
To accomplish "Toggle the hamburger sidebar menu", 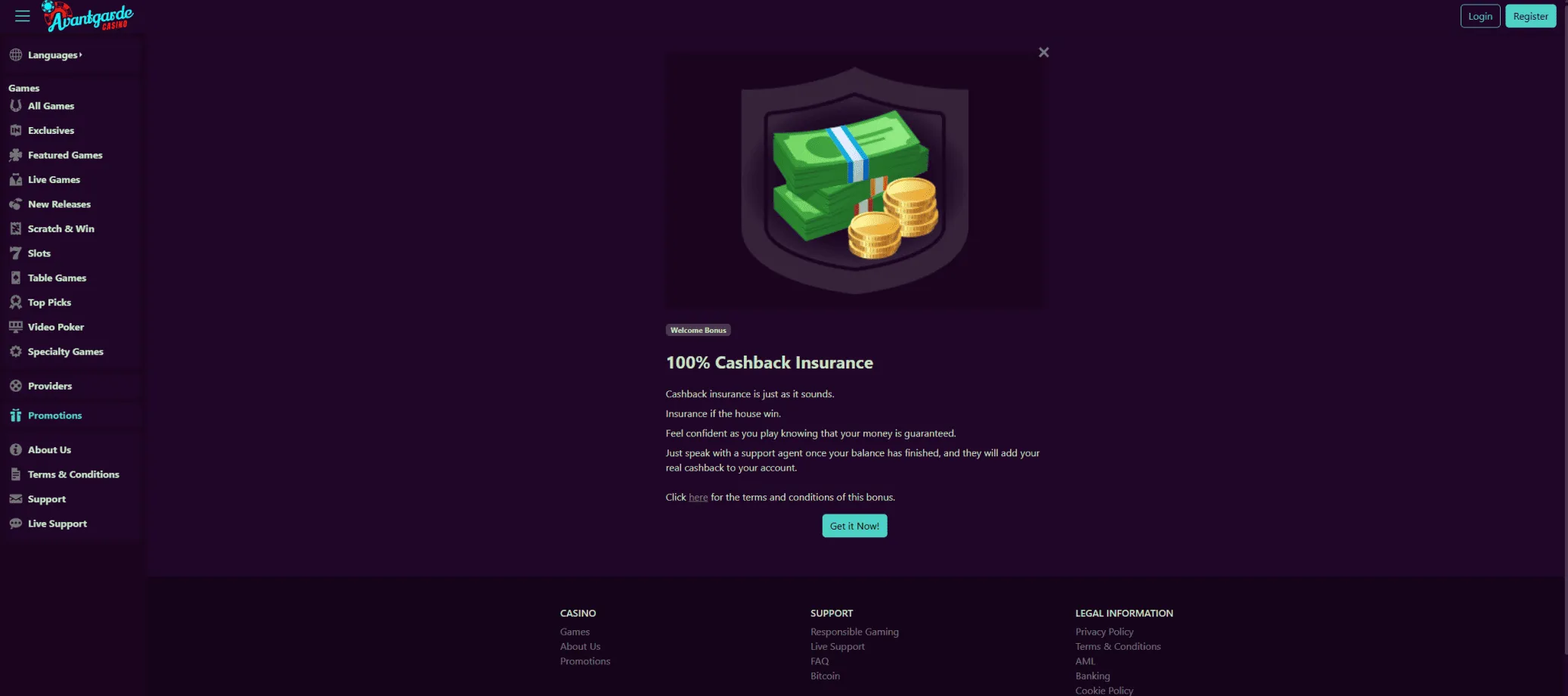I will (x=23, y=16).
